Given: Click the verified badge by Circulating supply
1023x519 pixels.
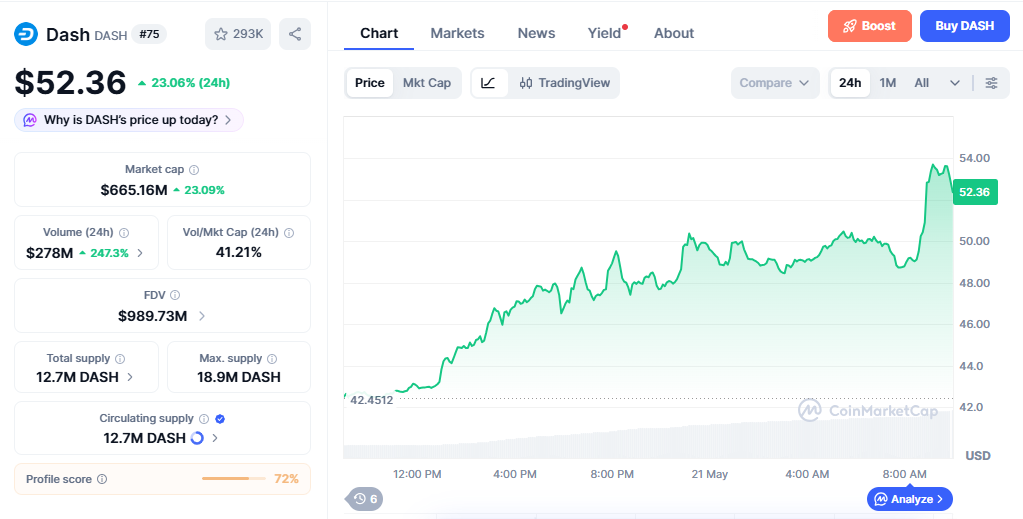Looking at the screenshot, I should click(x=221, y=418).
